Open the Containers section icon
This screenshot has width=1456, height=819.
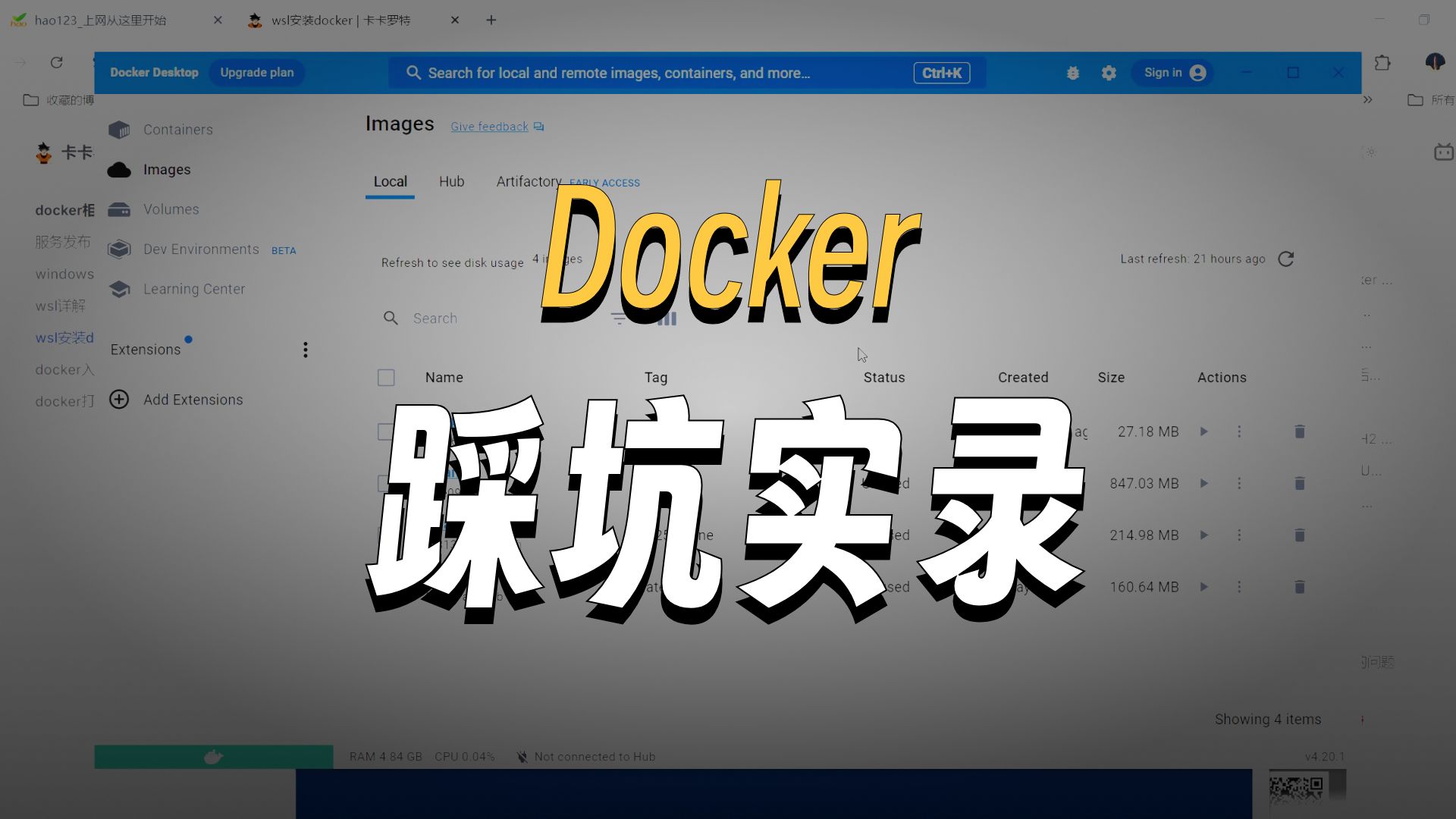[119, 130]
